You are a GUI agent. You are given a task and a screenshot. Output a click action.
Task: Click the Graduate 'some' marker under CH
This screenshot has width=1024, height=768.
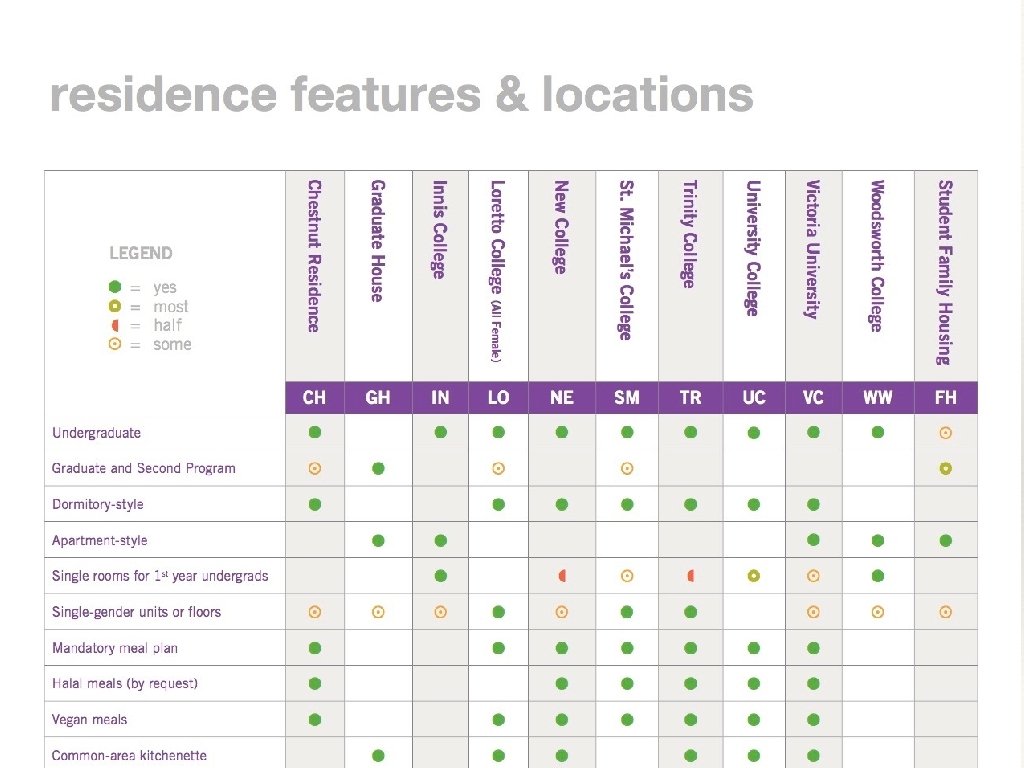[315, 468]
